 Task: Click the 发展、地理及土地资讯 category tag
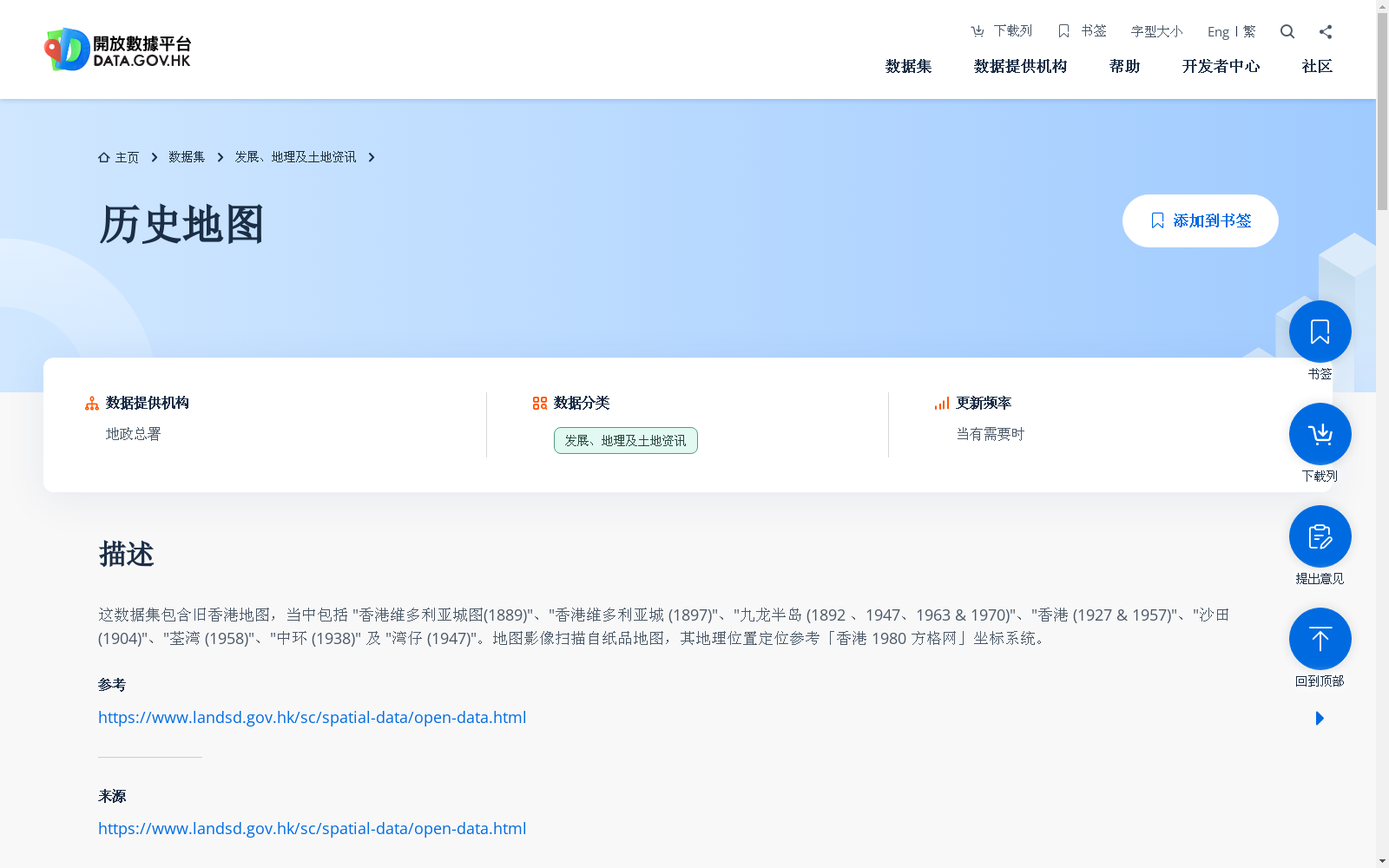tap(625, 440)
